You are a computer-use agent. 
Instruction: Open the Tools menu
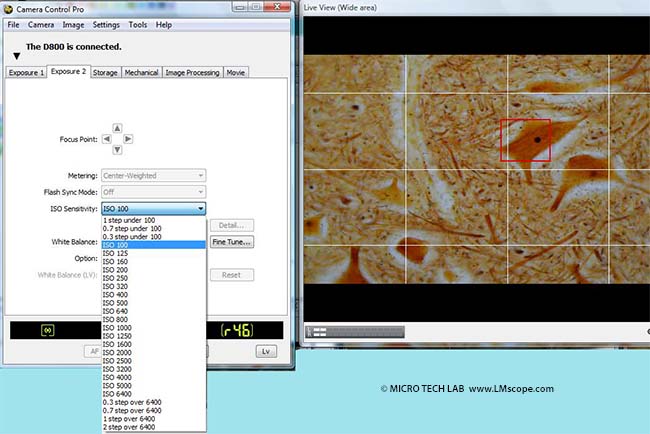[x=138, y=25]
